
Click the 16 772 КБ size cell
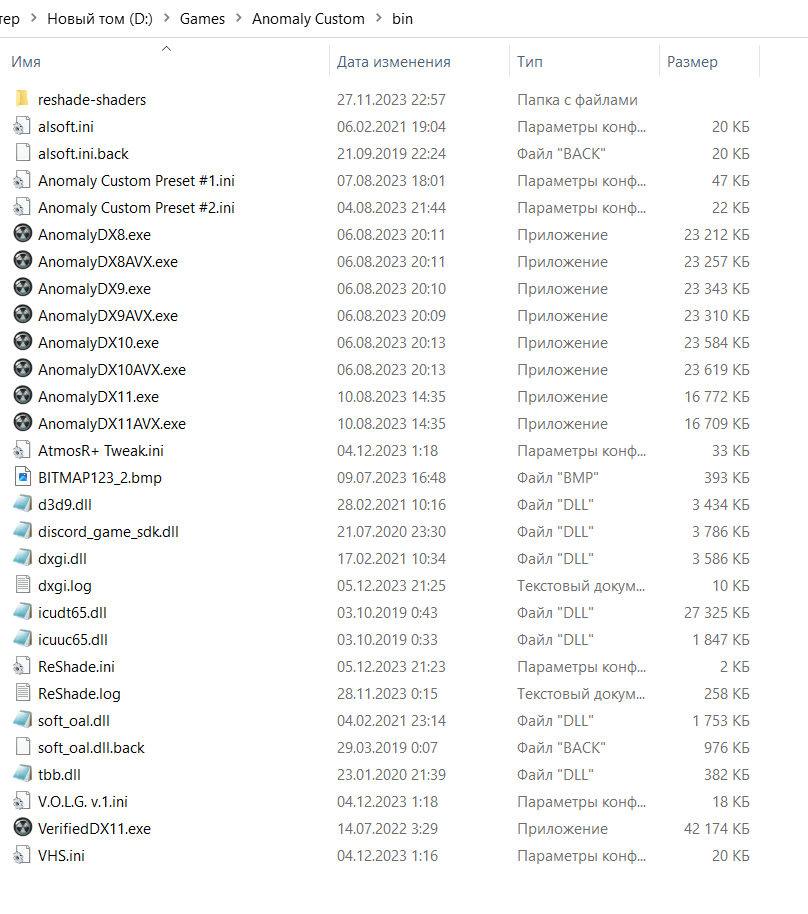point(716,396)
